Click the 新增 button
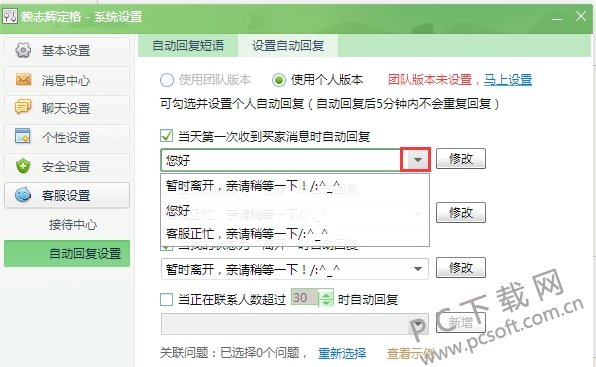Image resolution: width=596 pixels, height=367 pixels. [x=461, y=323]
